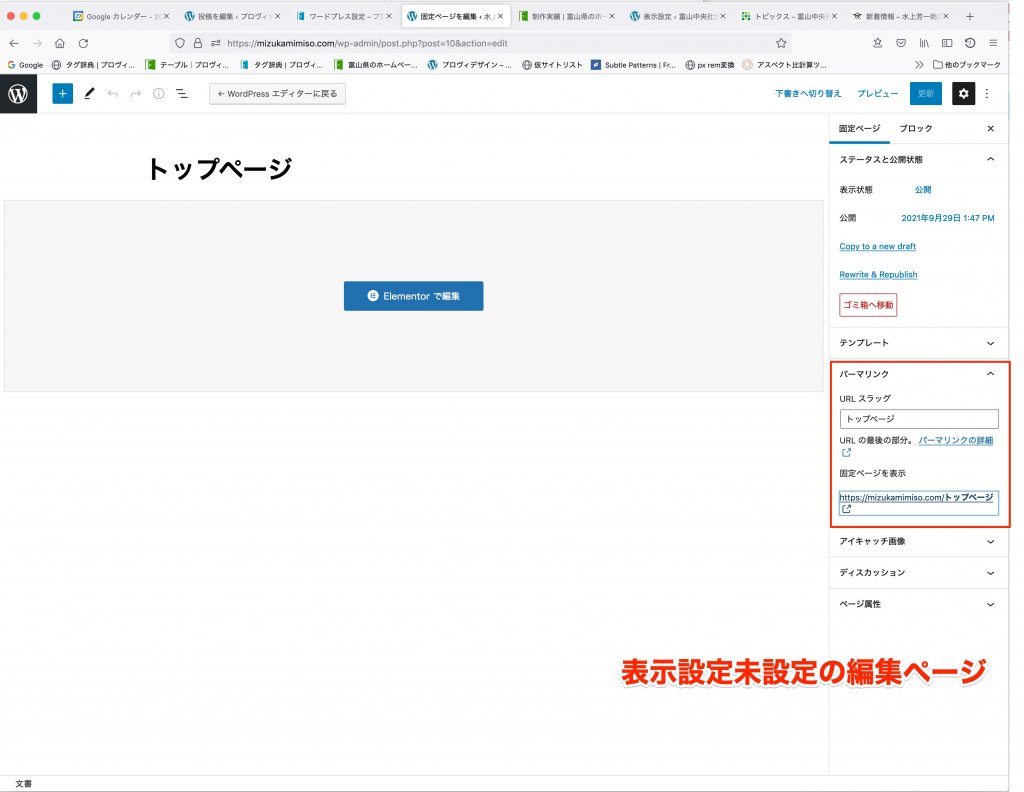Screen dimensions: 1024x792
Task: Close the settings sidebar with X
Action: (990, 129)
